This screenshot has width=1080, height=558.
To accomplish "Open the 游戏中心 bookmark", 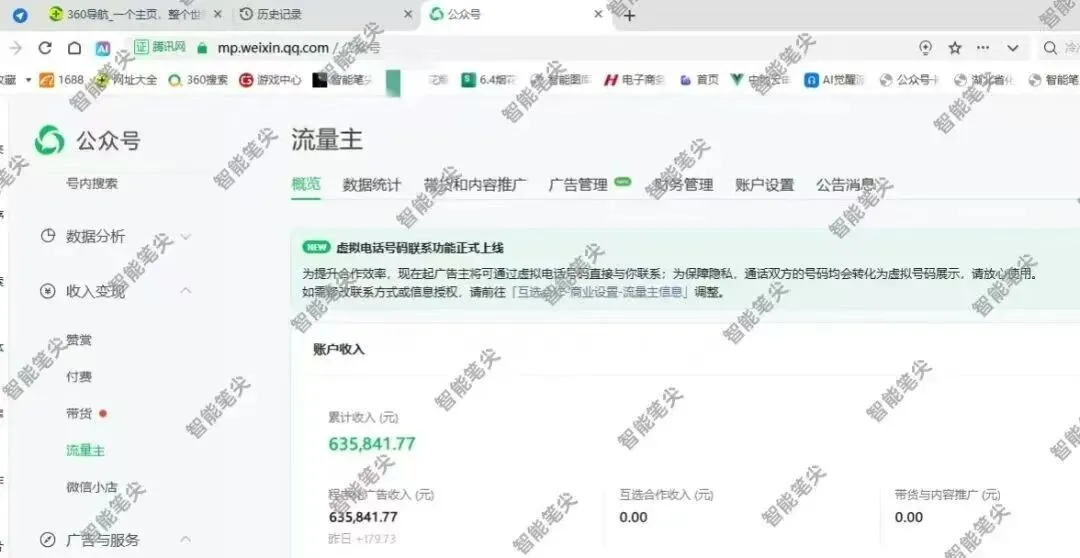I will click(270, 80).
